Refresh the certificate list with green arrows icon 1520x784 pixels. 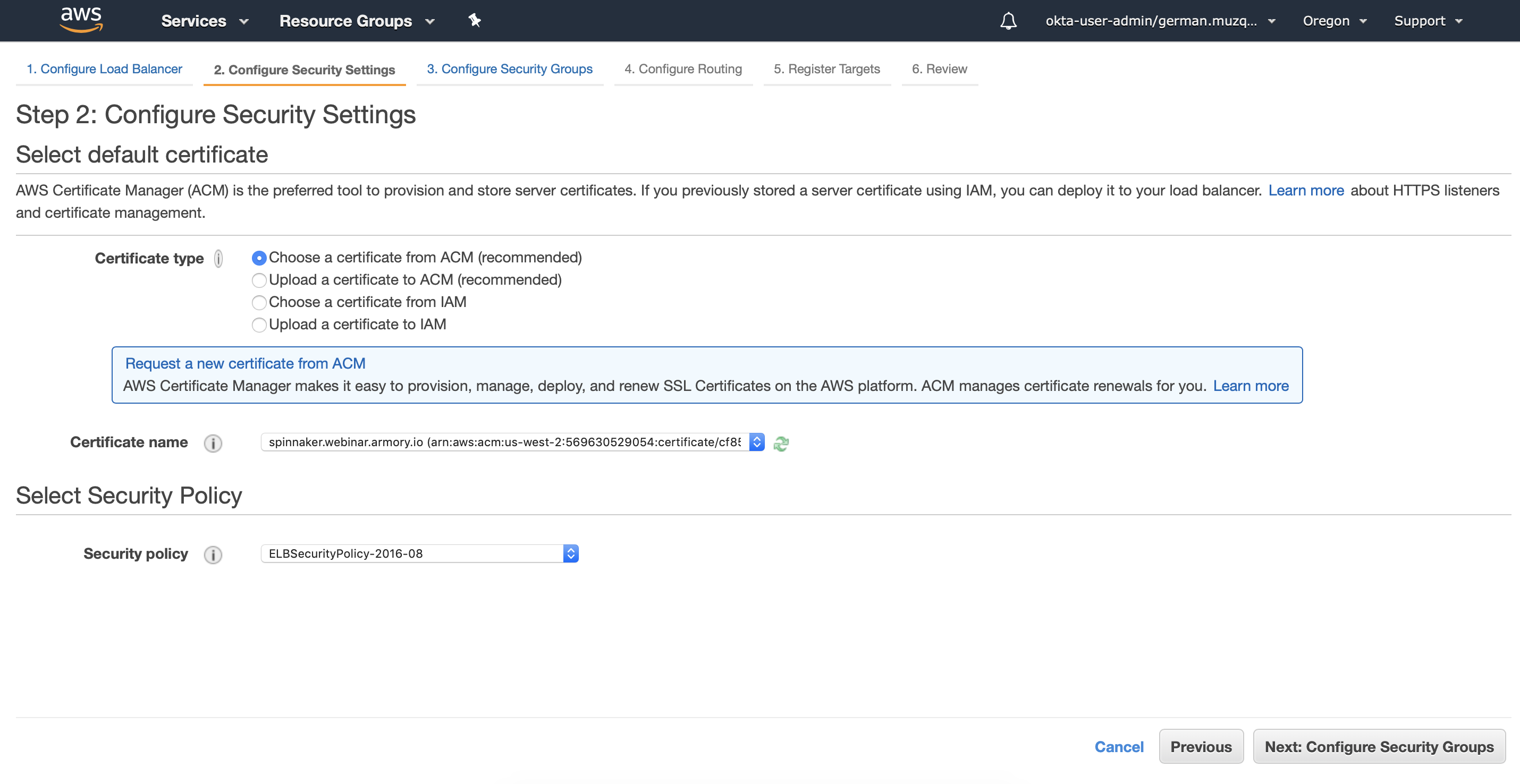click(x=781, y=443)
